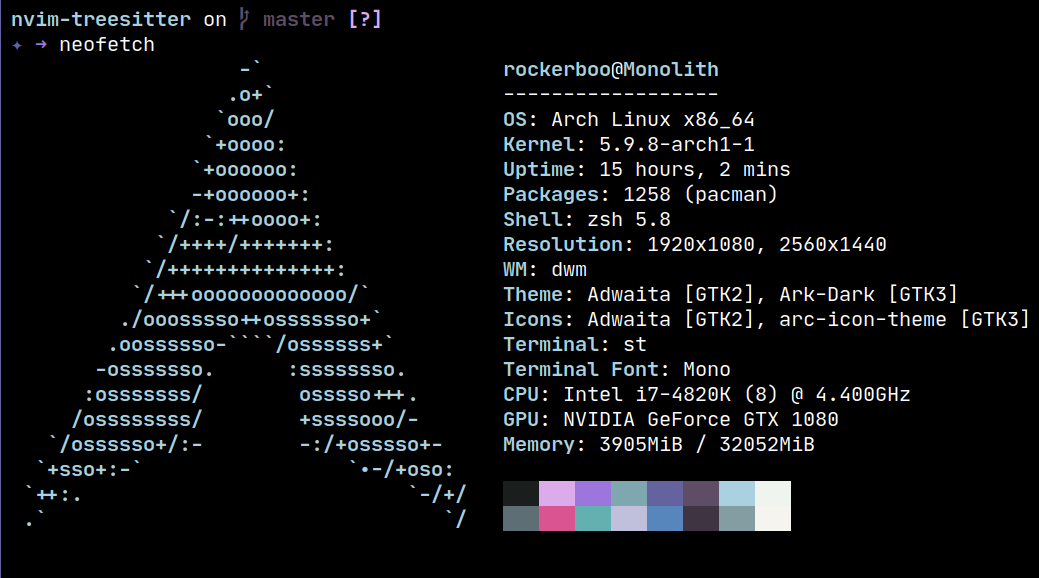The width and height of the screenshot is (1039, 578).
Task: Click the bright blue swatch in bottom palette row
Action: tap(665, 518)
